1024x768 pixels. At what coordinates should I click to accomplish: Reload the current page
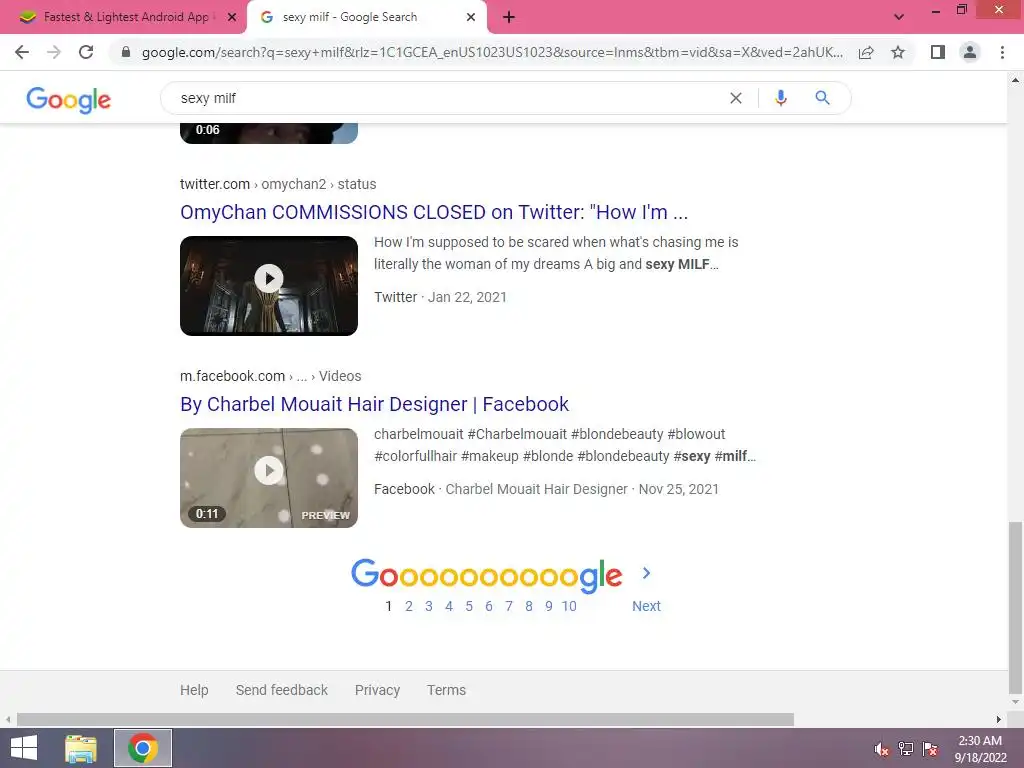point(86,52)
